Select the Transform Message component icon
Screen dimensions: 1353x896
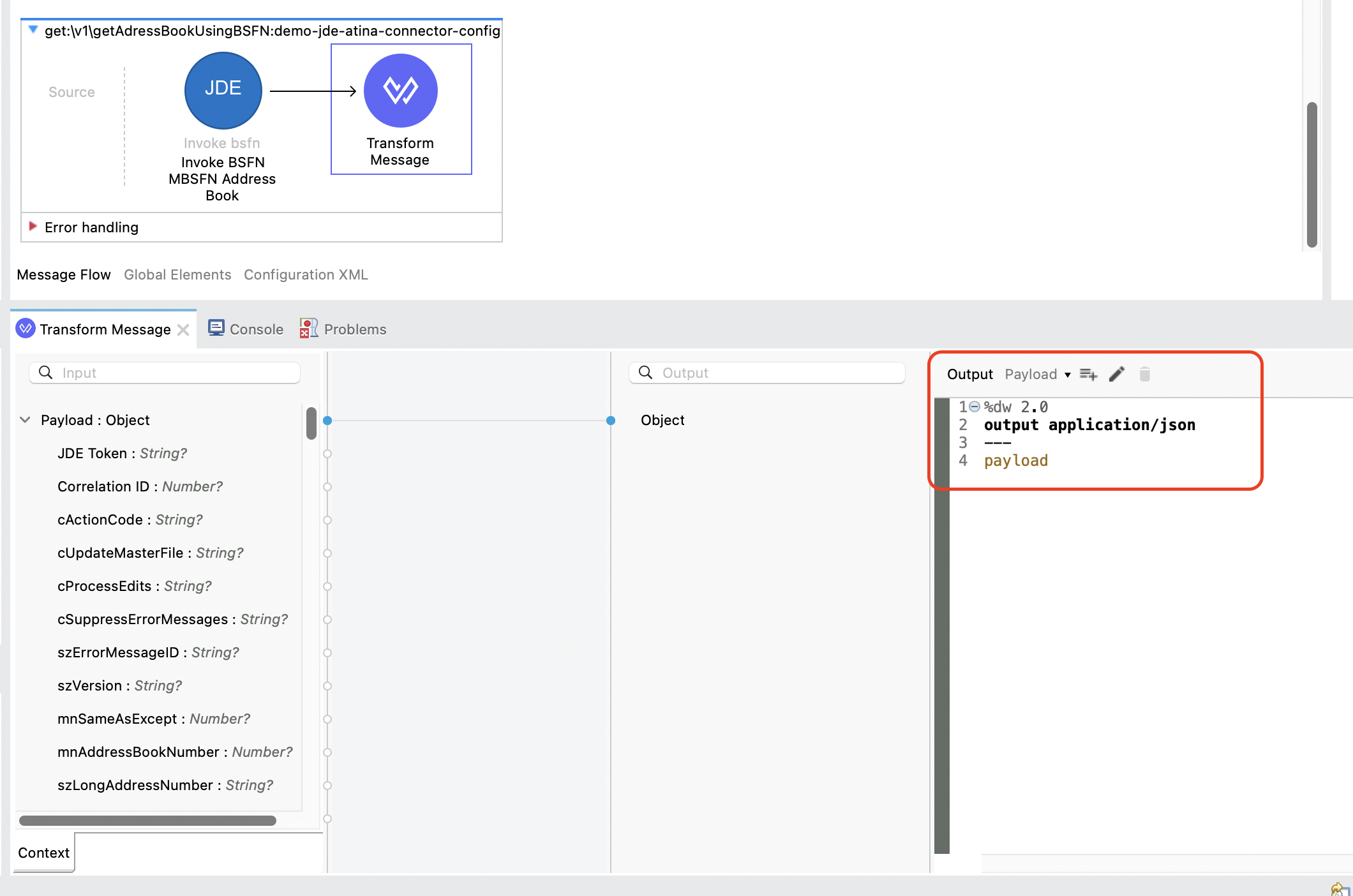(x=400, y=90)
